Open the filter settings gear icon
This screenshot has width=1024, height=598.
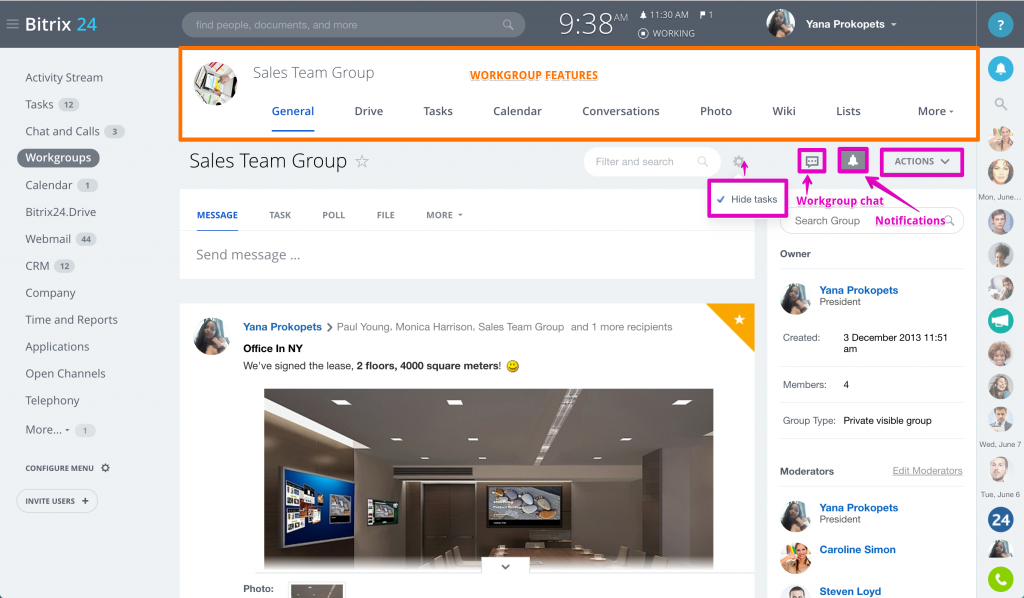click(x=738, y=161)
